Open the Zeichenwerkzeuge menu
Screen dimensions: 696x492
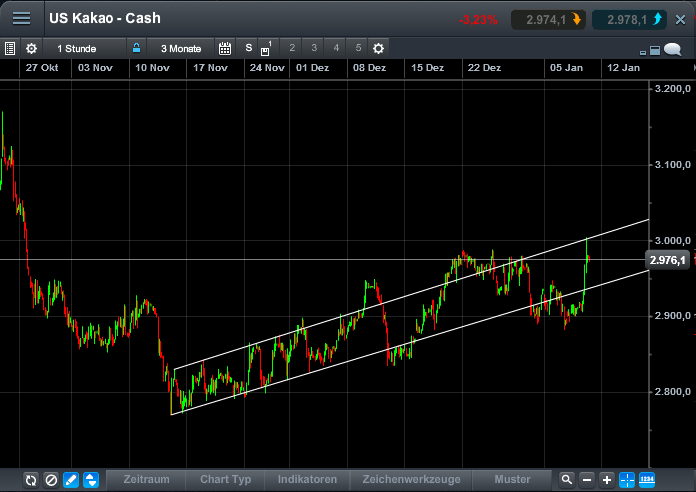pyautogui.click(x=411, y=480)
